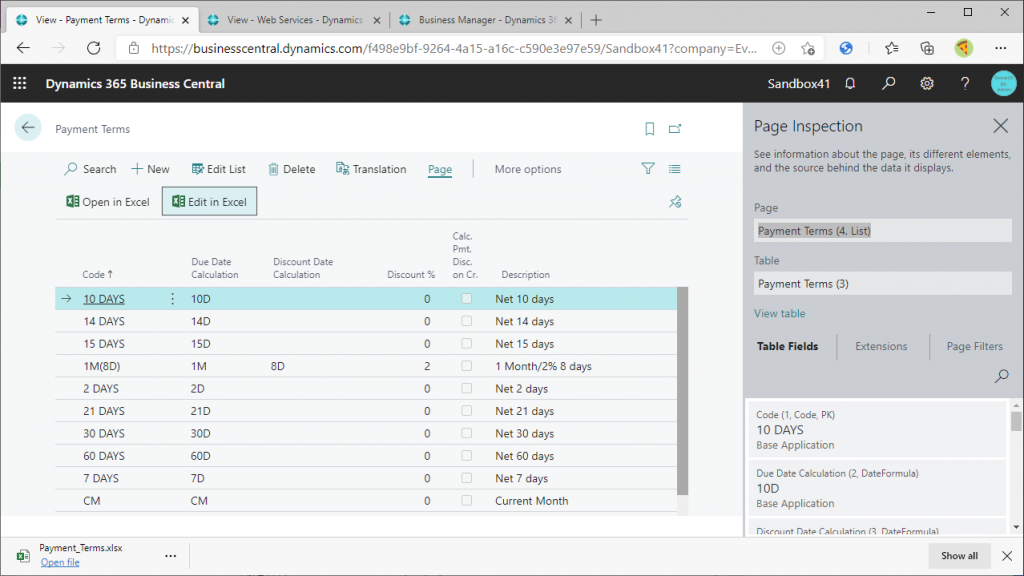Image resolution: width=1024 pixels, height=576 pixels.
Task: Toggle Calc. Pmt. Disc. checkbox for 60 DAYS
Action: tap(466, 456)
